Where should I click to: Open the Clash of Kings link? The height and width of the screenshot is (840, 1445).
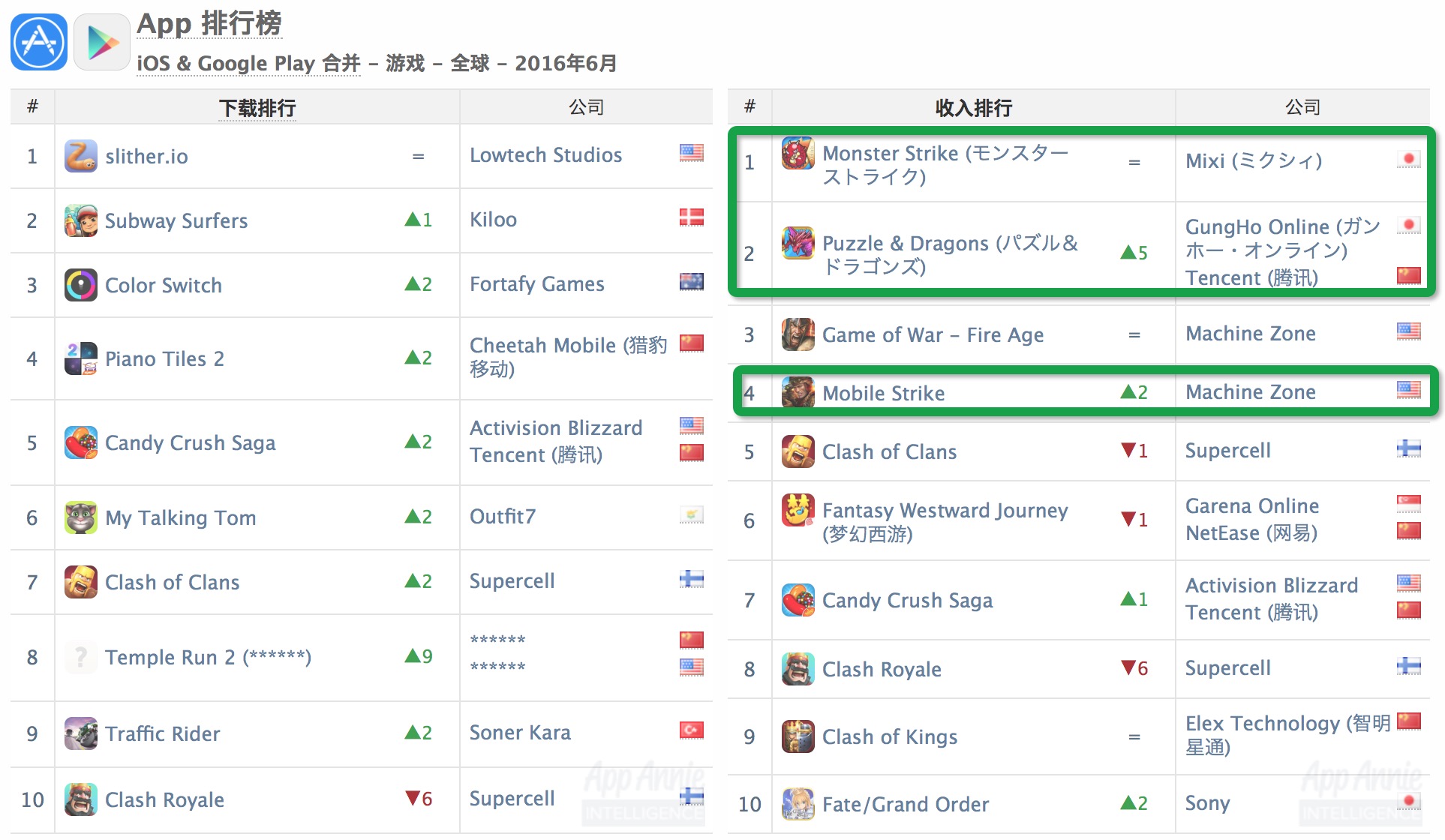[890, 736]
